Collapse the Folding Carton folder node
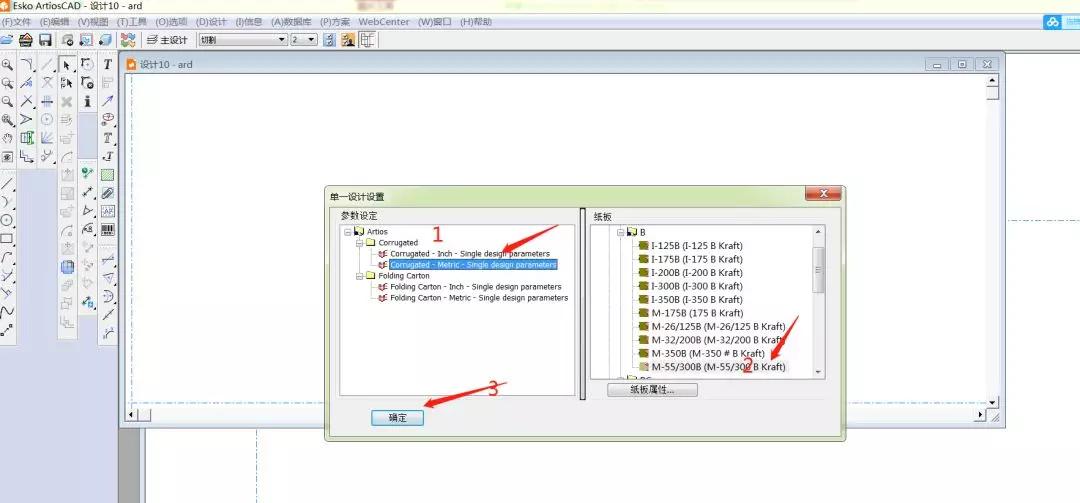Screen dimensions: 1080x503 click(360, 276)
